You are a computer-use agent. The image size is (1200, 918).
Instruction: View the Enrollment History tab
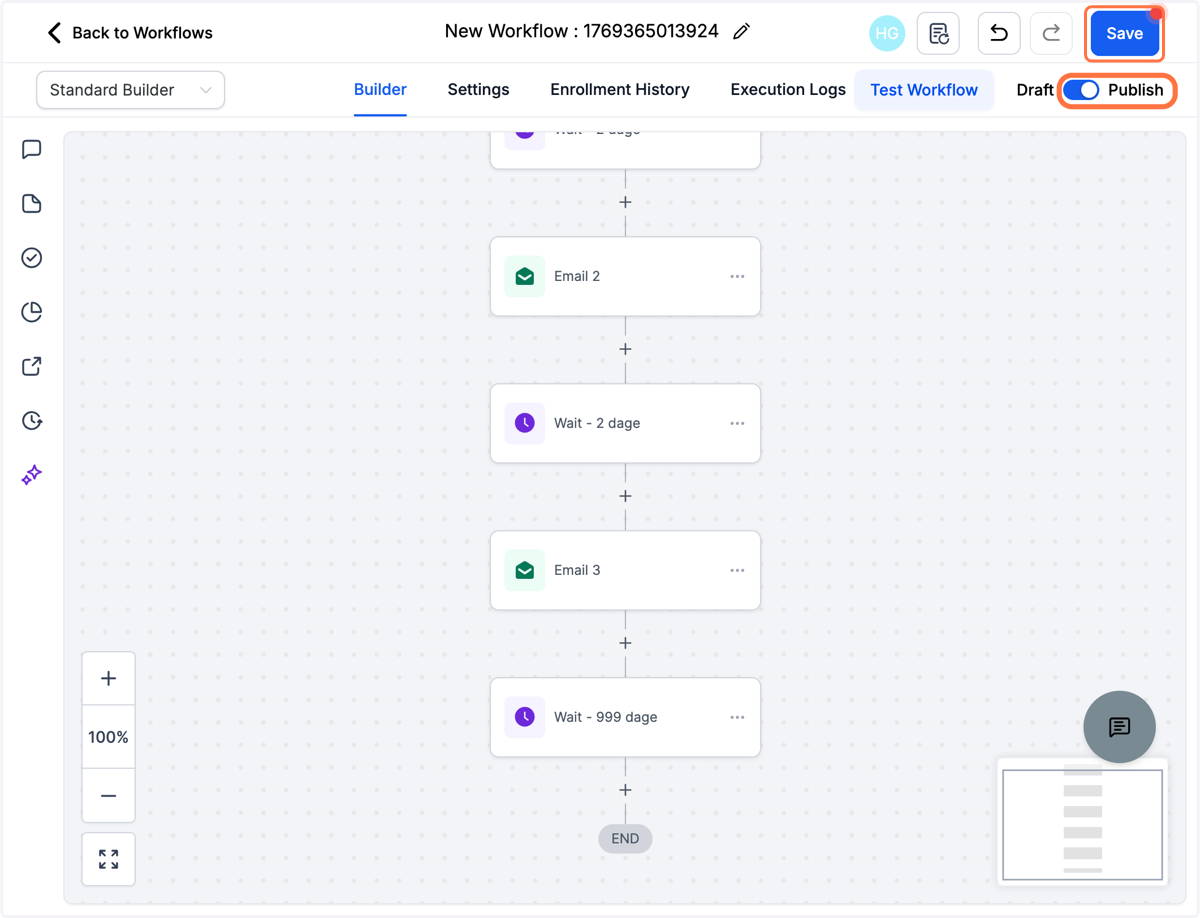(x=620, y=90)
